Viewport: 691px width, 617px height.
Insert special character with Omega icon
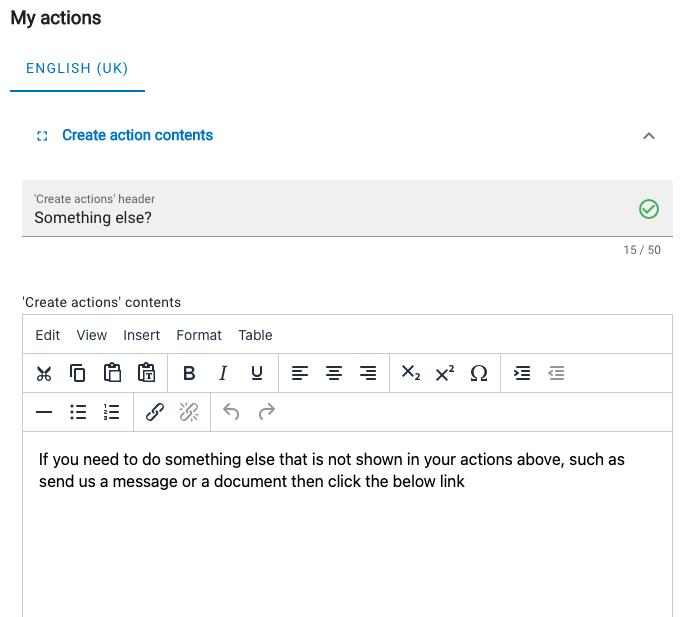(479, 373)
